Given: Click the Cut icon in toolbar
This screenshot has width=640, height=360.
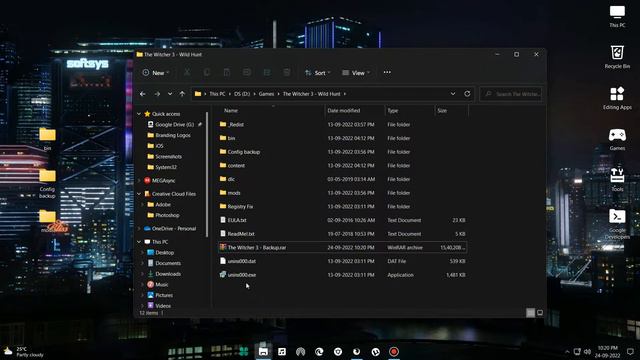Looking at the screenshot, I should pos(187,73).
